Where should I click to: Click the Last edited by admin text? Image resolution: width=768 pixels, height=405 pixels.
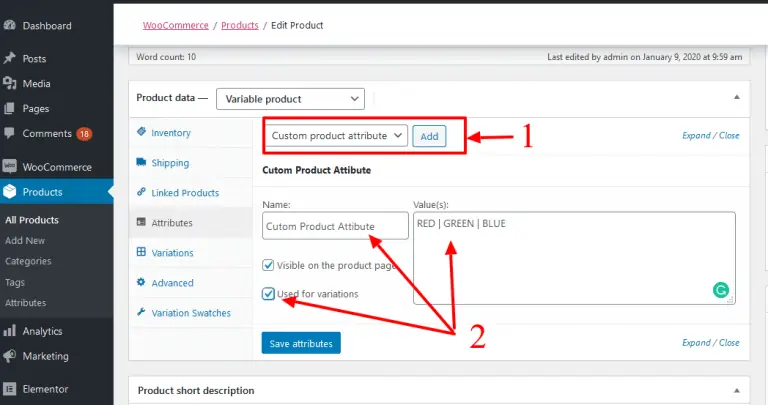tap(645, 57)
